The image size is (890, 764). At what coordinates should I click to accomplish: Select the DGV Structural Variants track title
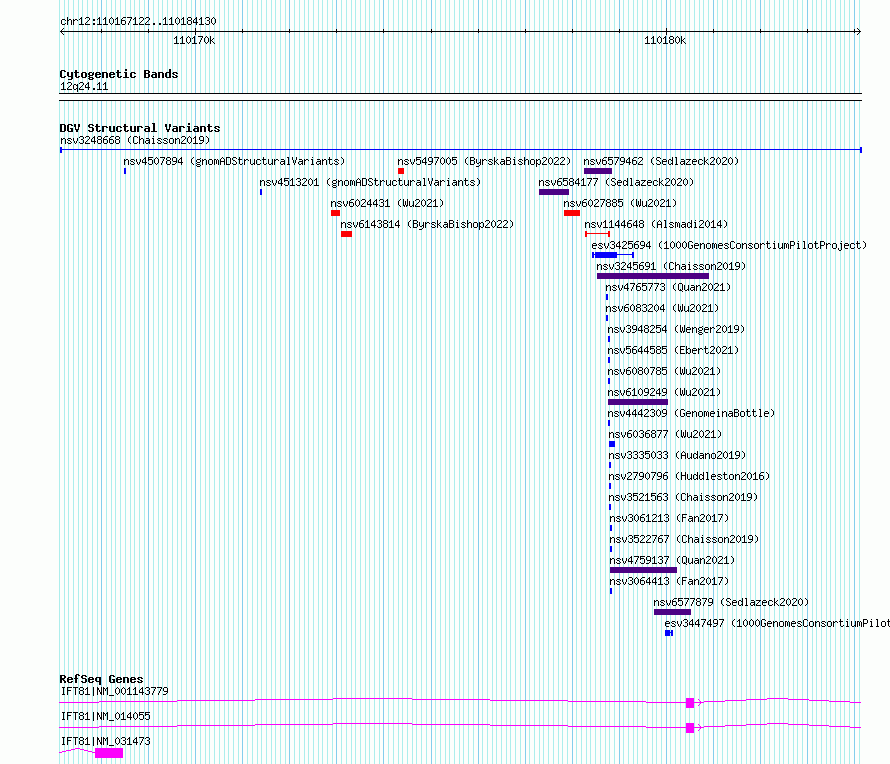click(x=140, y=128)
